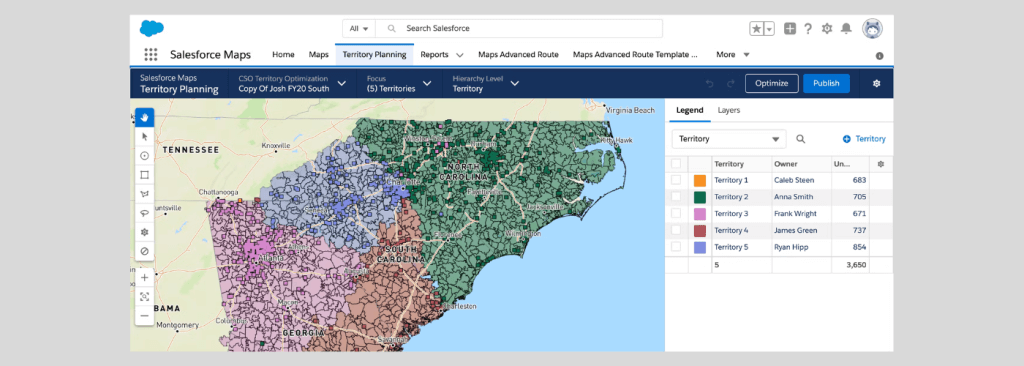Go to the Maps tab
Screen dimensions: 1024x366
[x=319, y=55]
